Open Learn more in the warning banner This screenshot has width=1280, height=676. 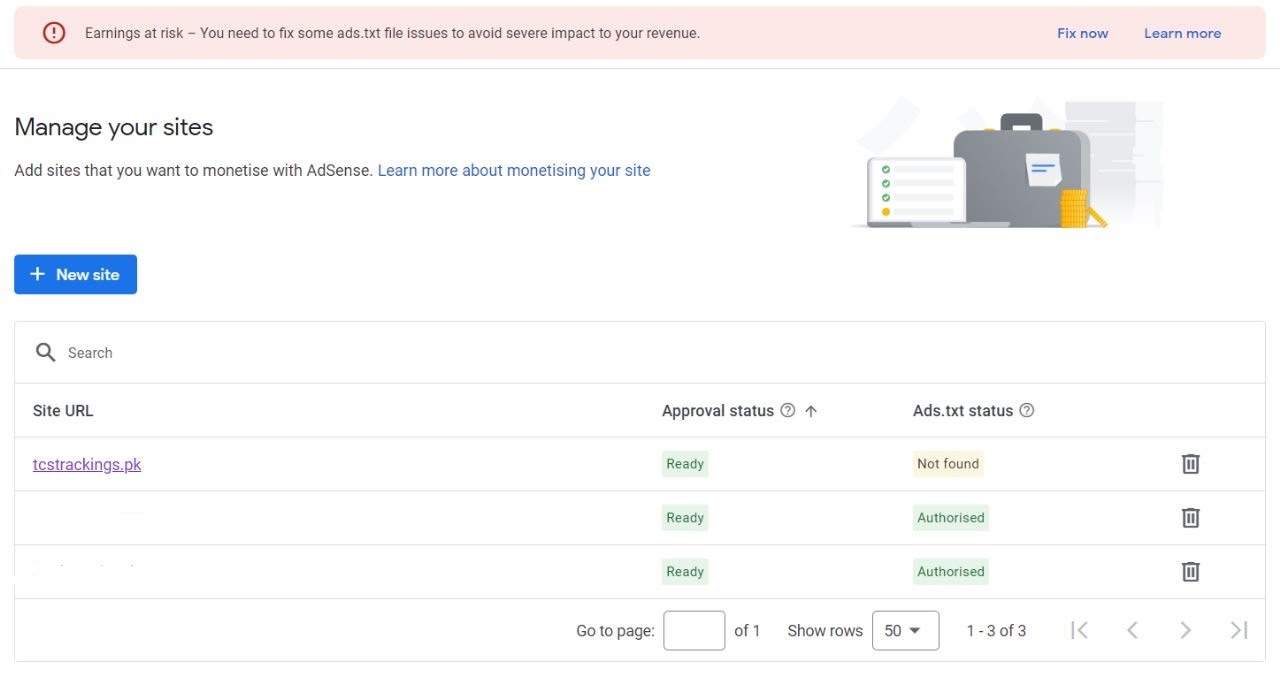1182,33
